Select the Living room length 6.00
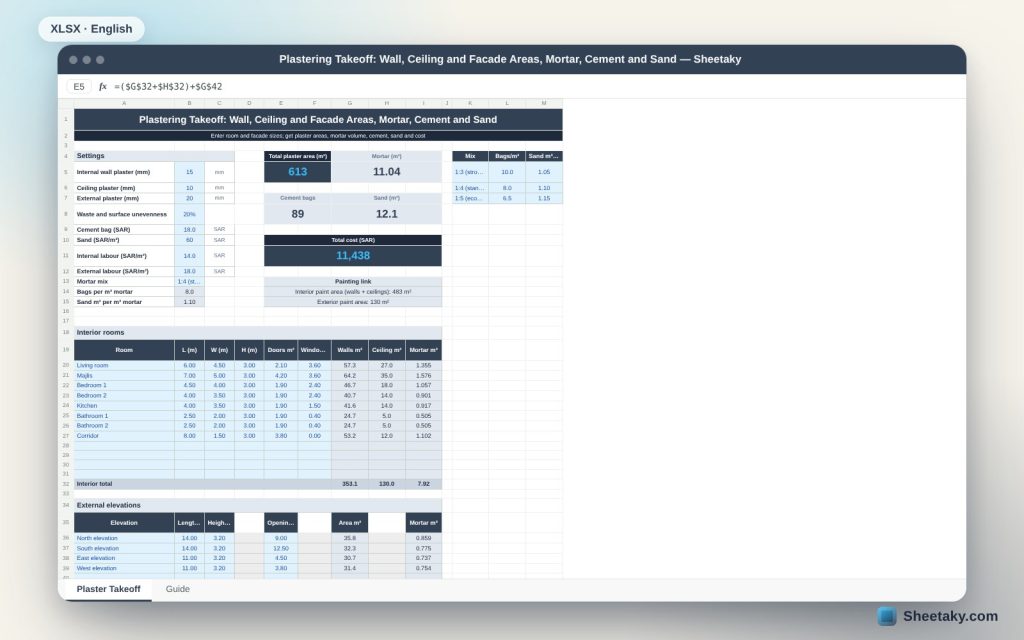This screenshot has width=1024, height=640. [189, 365]
